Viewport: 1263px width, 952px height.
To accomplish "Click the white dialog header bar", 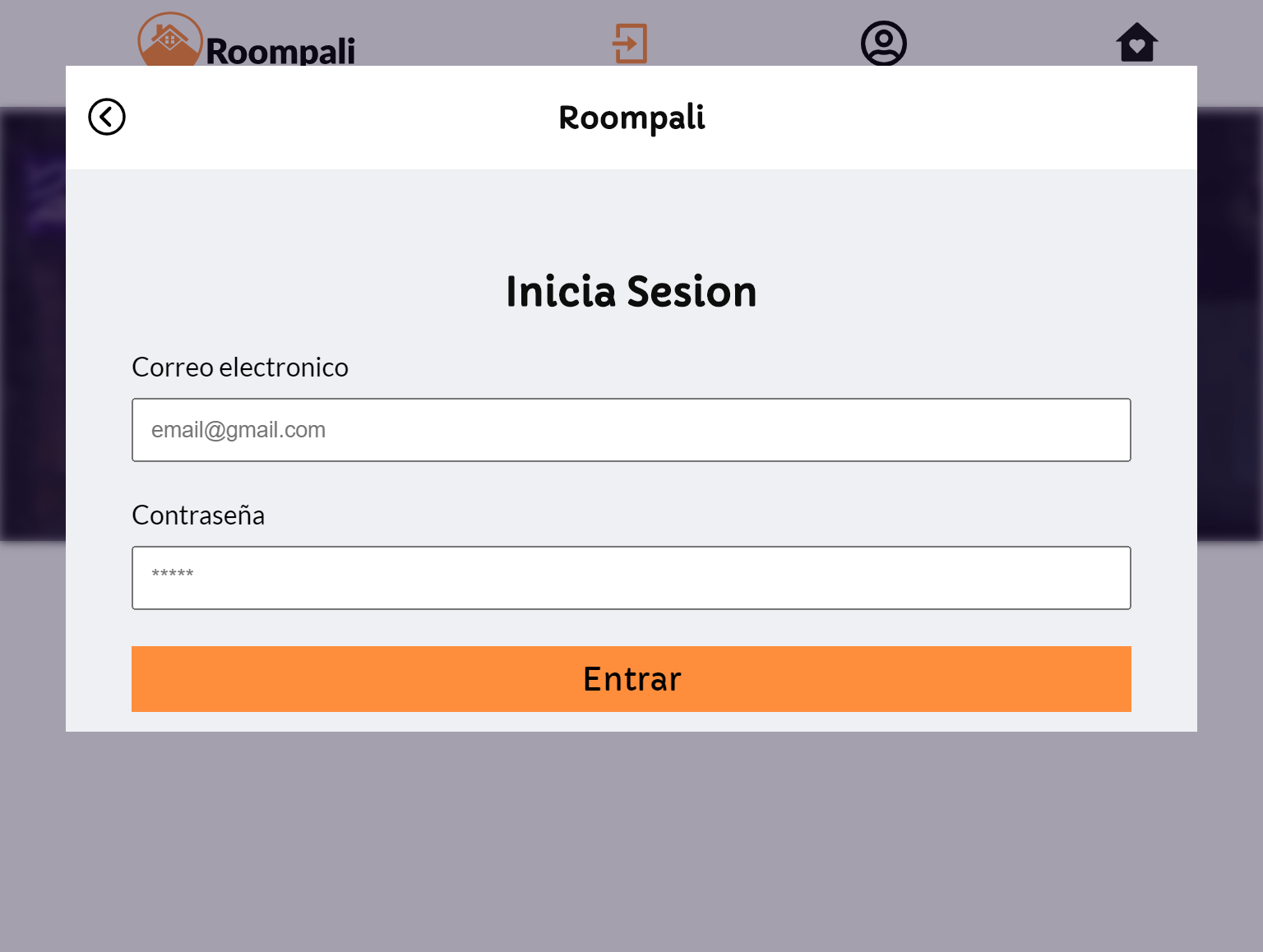I will click(x=904, y=118).
